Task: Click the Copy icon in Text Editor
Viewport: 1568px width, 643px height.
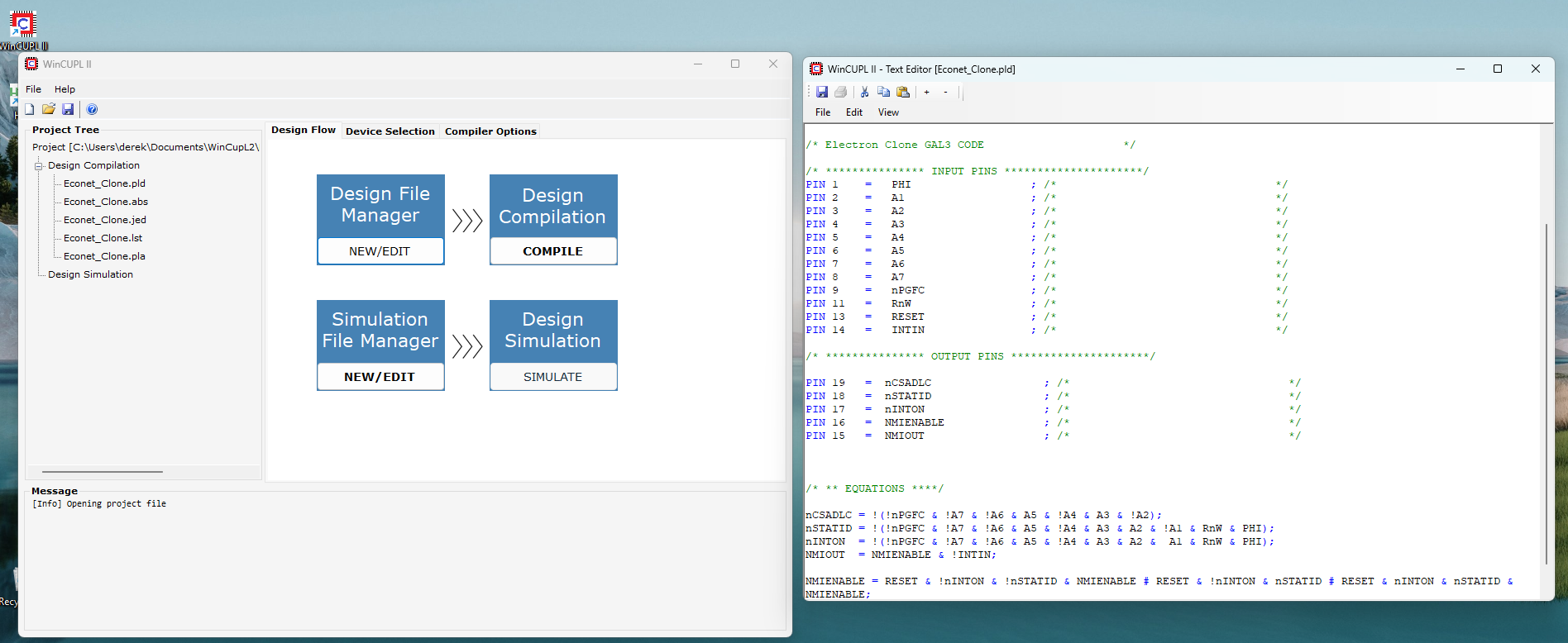Action: click(883, 92)
